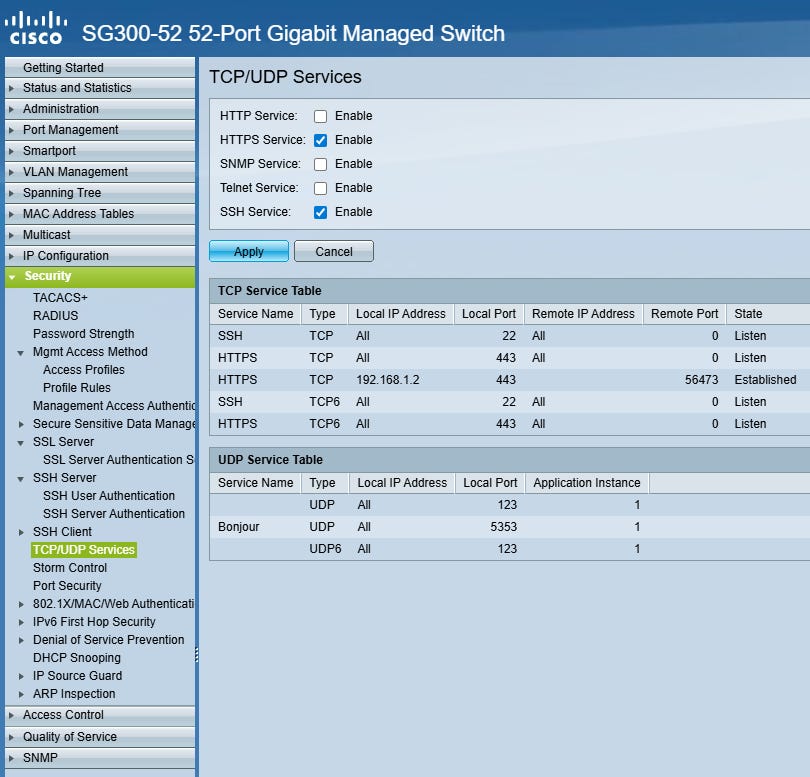Open Management Access Authentication page

pyautogui.click(x=114, y=406)
